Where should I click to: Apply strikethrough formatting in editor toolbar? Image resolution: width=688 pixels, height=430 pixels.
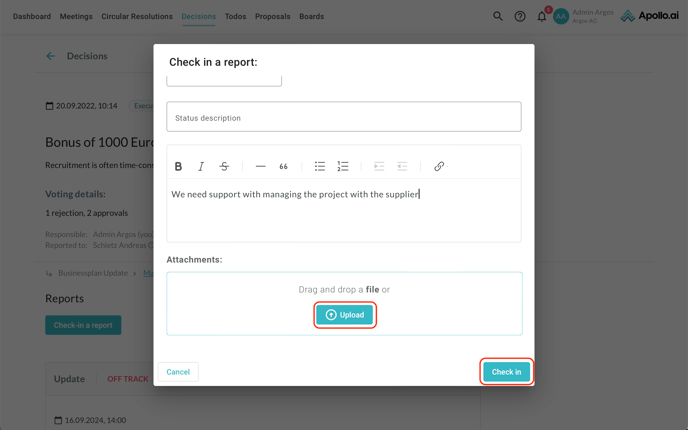224,166
